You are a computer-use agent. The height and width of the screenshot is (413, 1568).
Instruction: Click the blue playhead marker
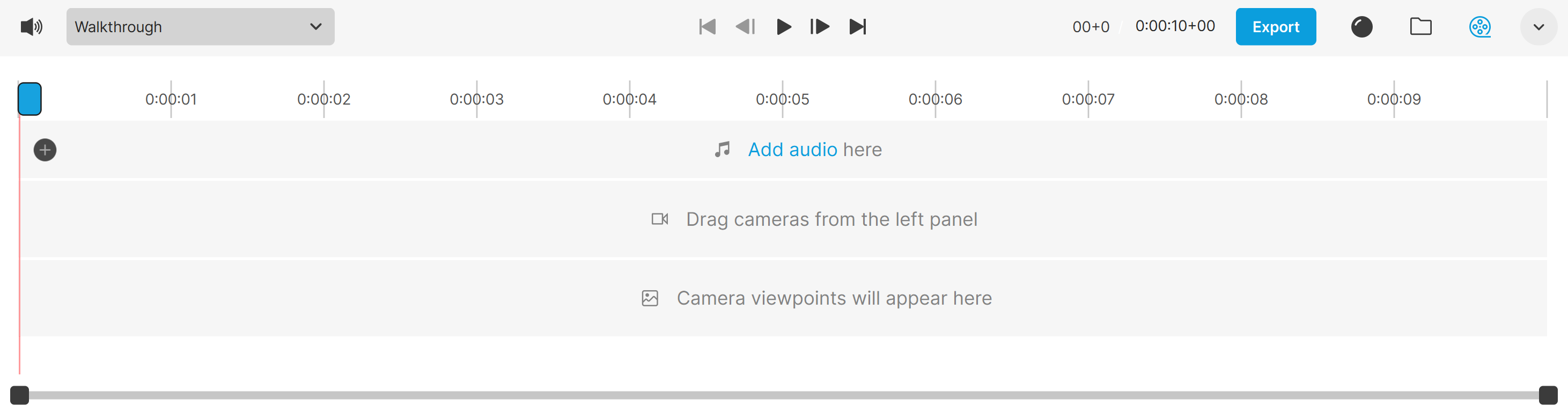coord(29,99)
